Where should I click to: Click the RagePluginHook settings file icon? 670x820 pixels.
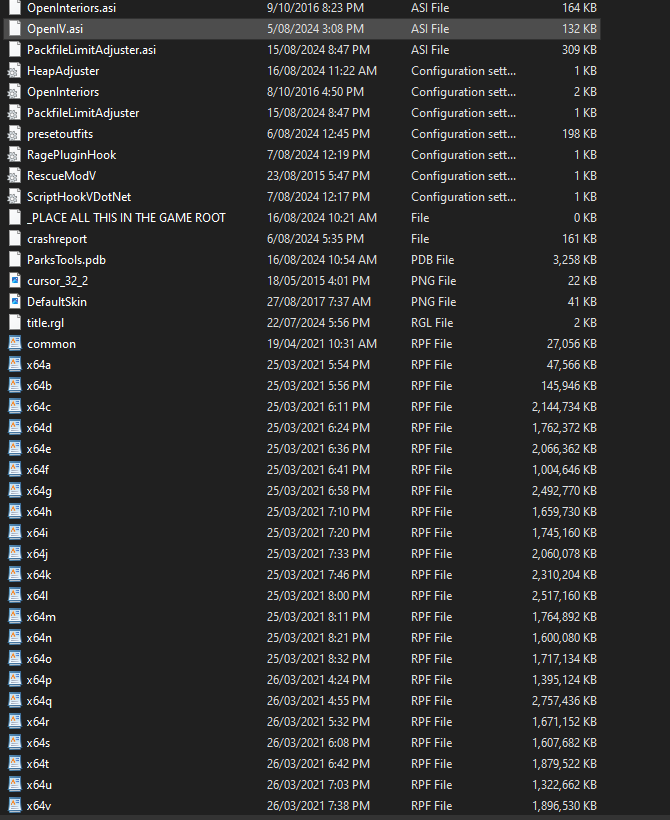[15, 155]
